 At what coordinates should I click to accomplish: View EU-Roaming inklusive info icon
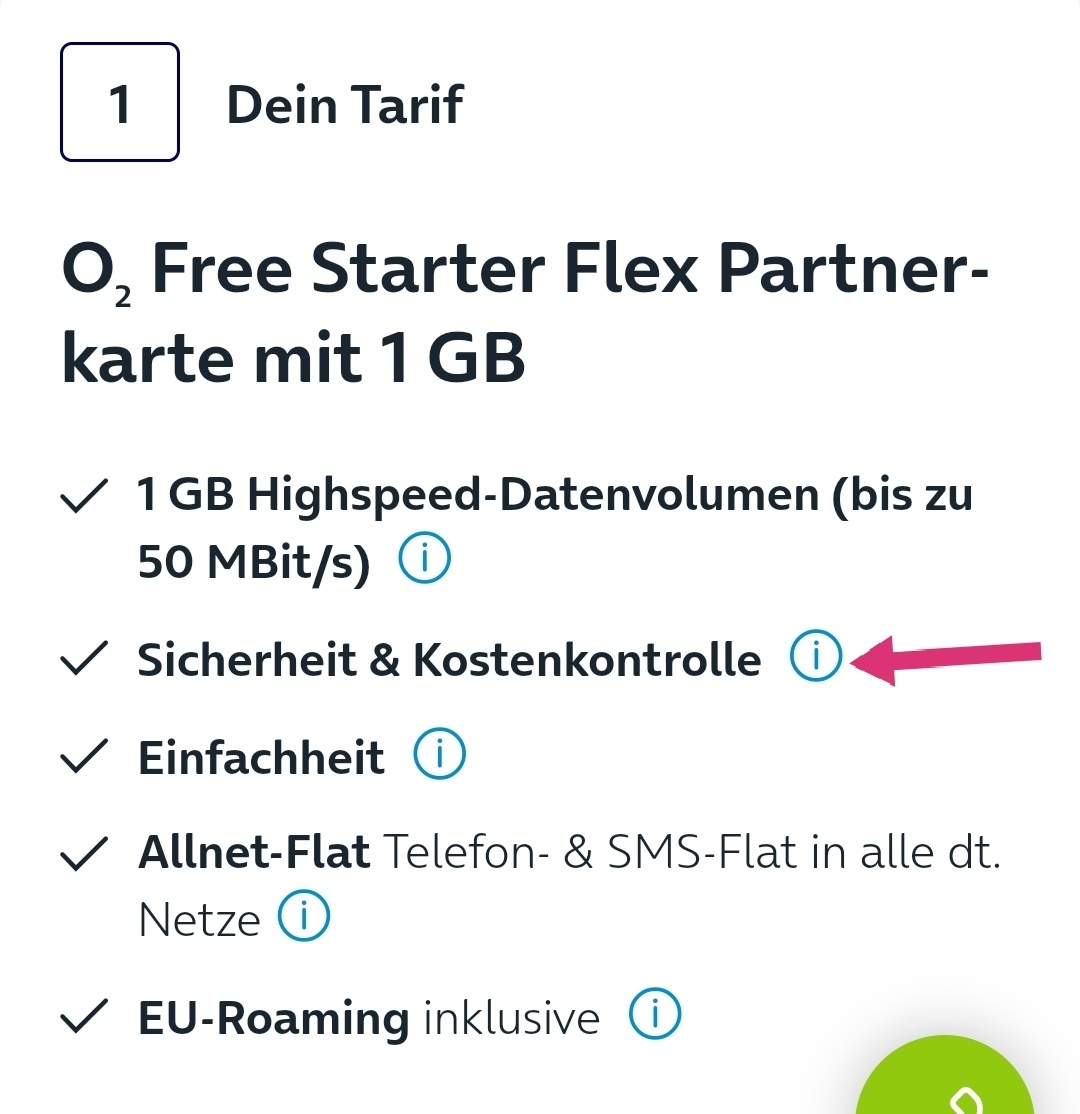[x=655, y=1014]
